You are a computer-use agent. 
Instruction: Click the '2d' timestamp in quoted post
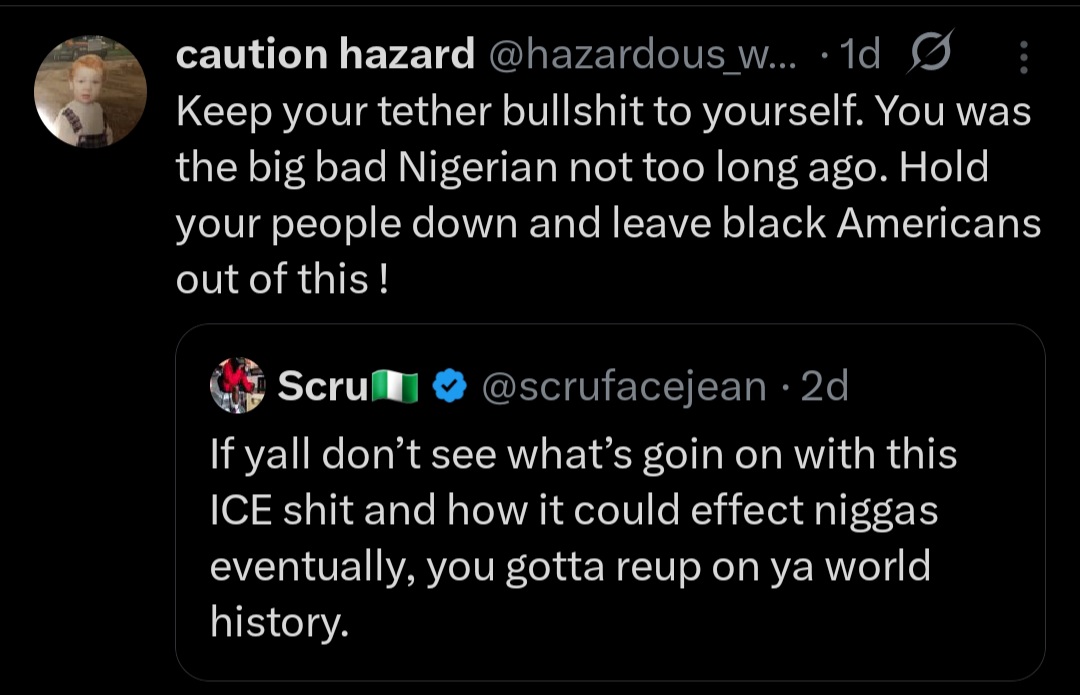coord(824,386)
